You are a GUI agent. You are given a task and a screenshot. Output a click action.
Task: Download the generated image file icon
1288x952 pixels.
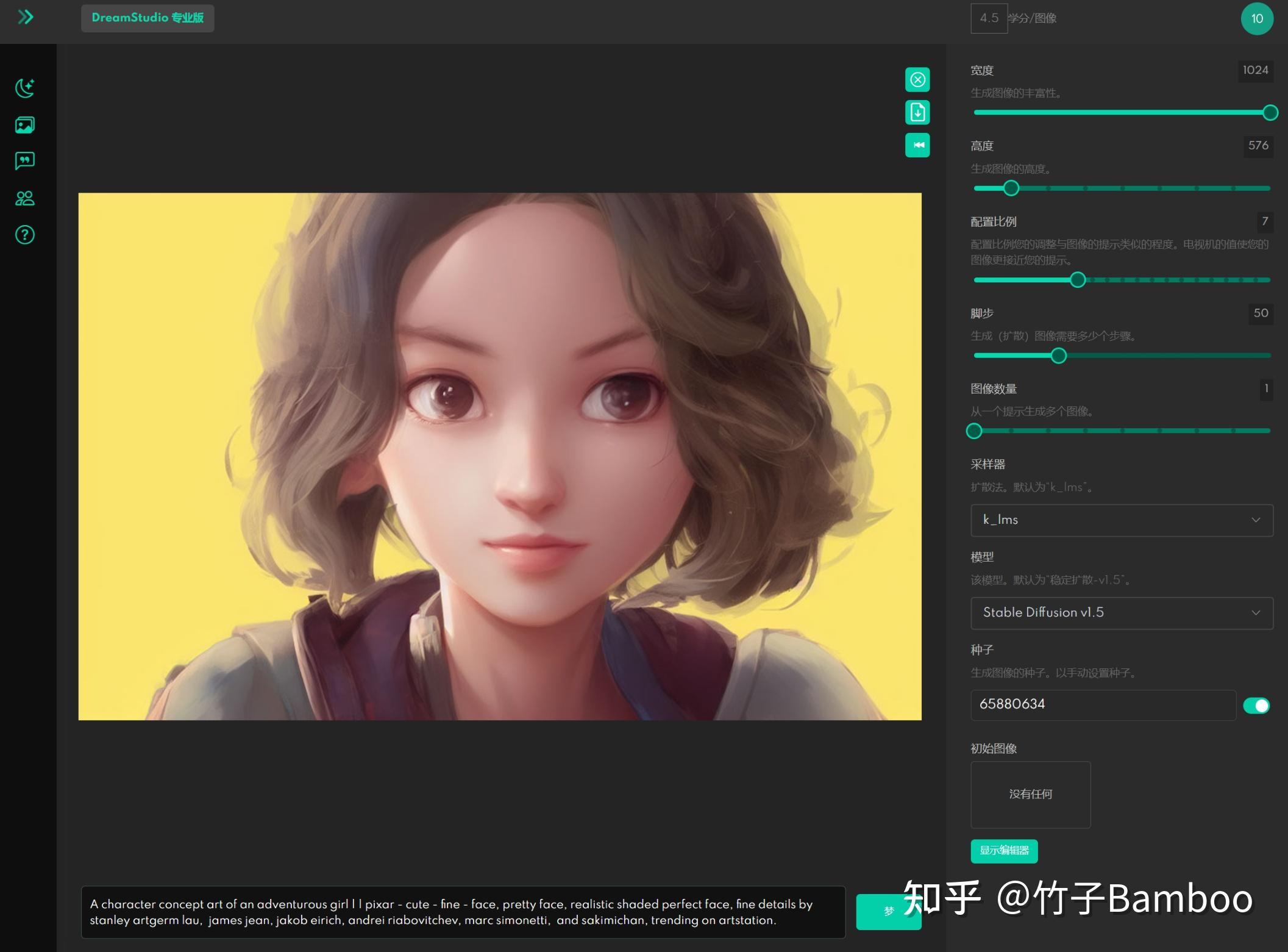pos(917,112)
